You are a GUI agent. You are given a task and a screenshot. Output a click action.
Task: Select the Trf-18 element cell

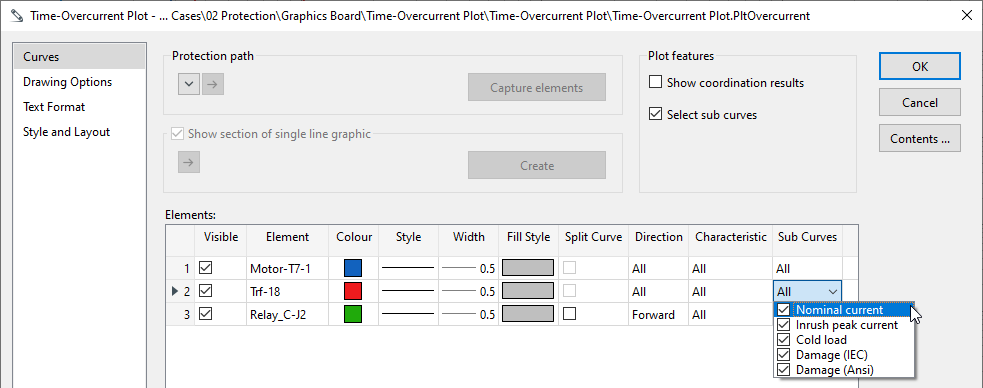coord(288,291)
